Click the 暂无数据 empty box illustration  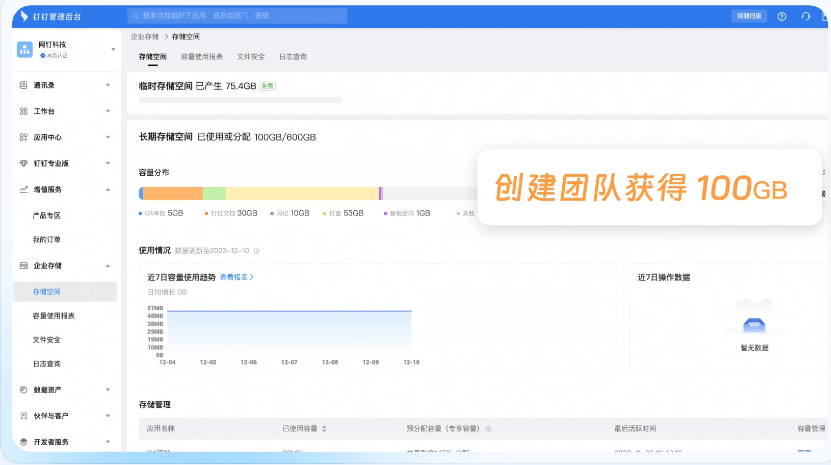click(754, 324)
